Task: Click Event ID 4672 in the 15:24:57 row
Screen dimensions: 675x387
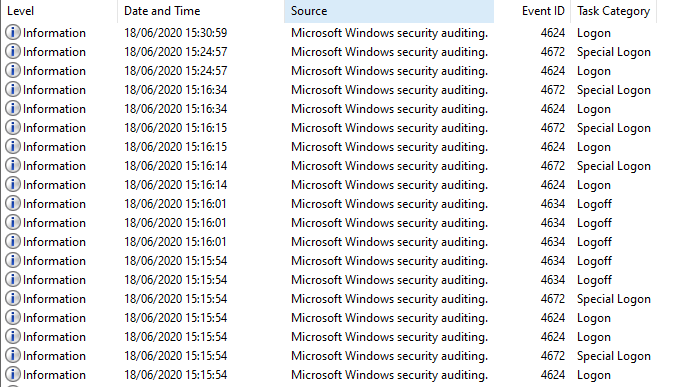Action: pyautogui.click(x=553, y=52)
